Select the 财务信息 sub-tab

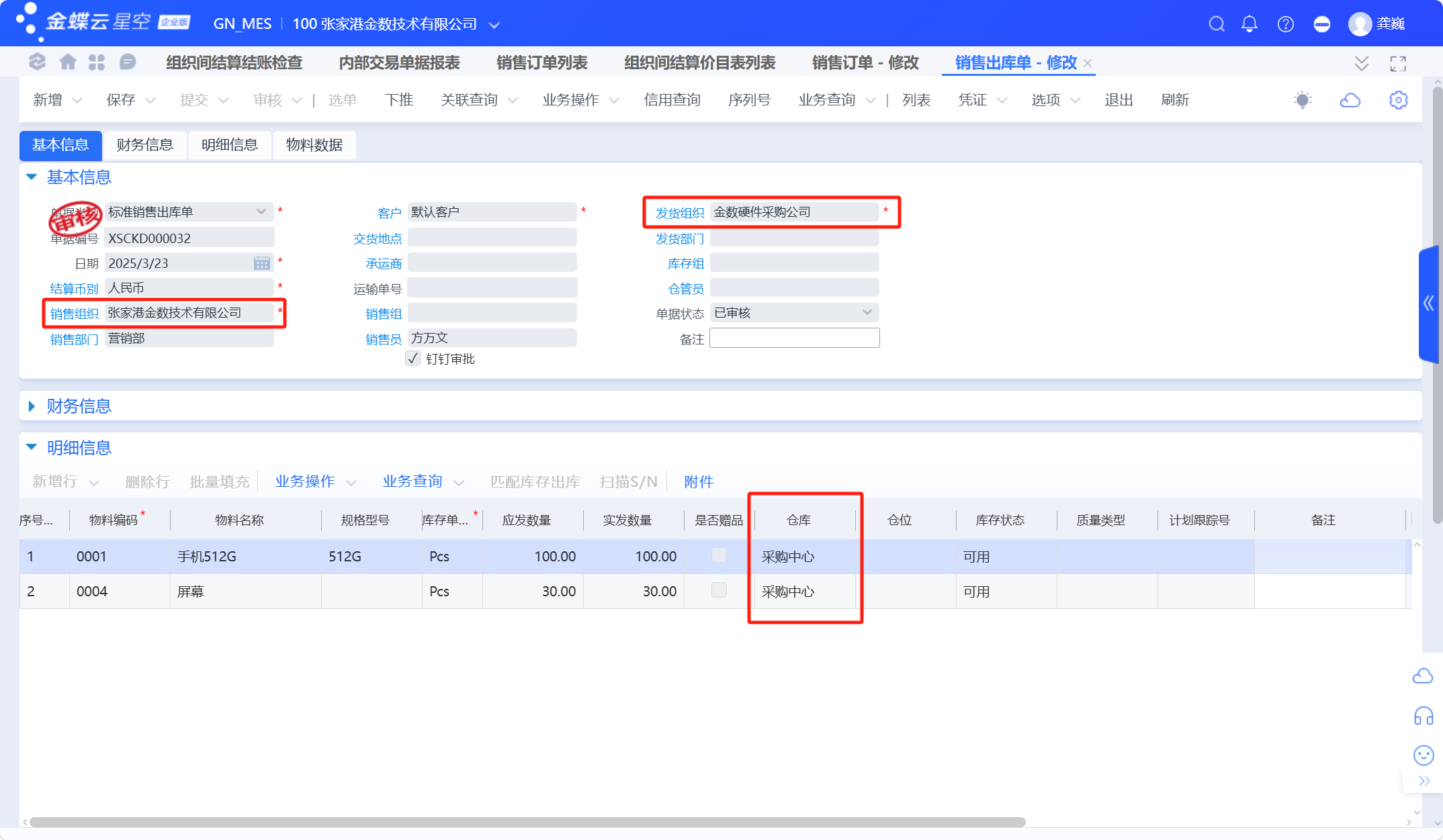coord(145,145)
